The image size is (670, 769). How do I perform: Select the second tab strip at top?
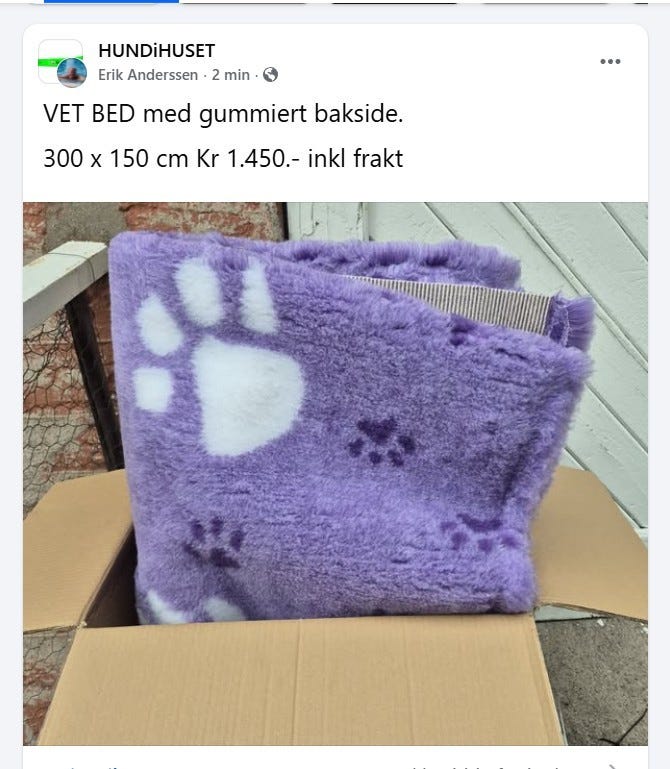point(244,1)
